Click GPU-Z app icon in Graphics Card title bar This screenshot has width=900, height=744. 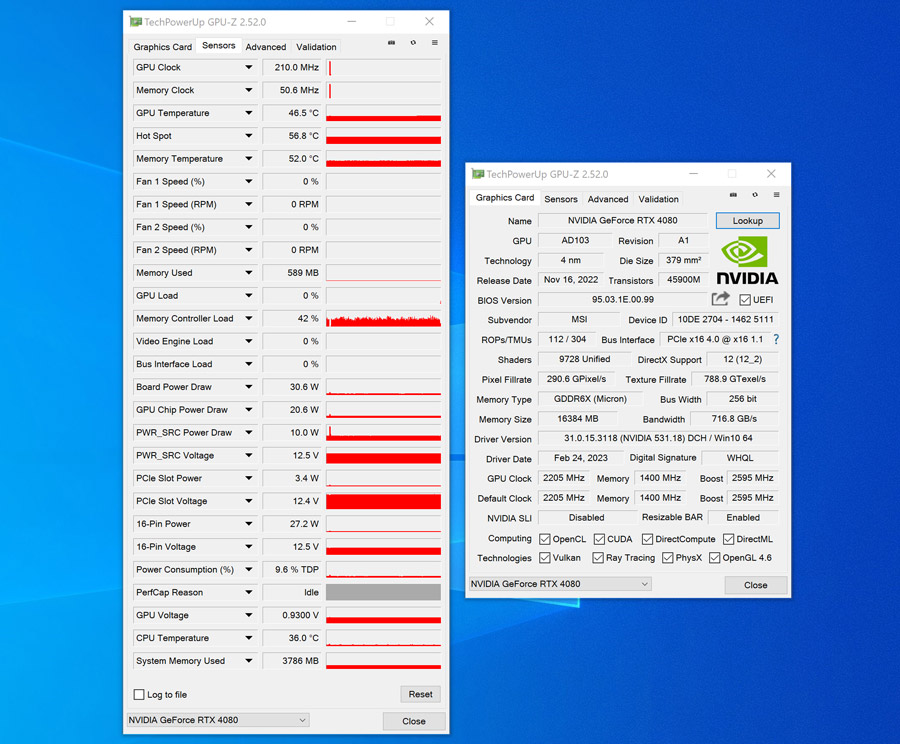pos(478,174)
